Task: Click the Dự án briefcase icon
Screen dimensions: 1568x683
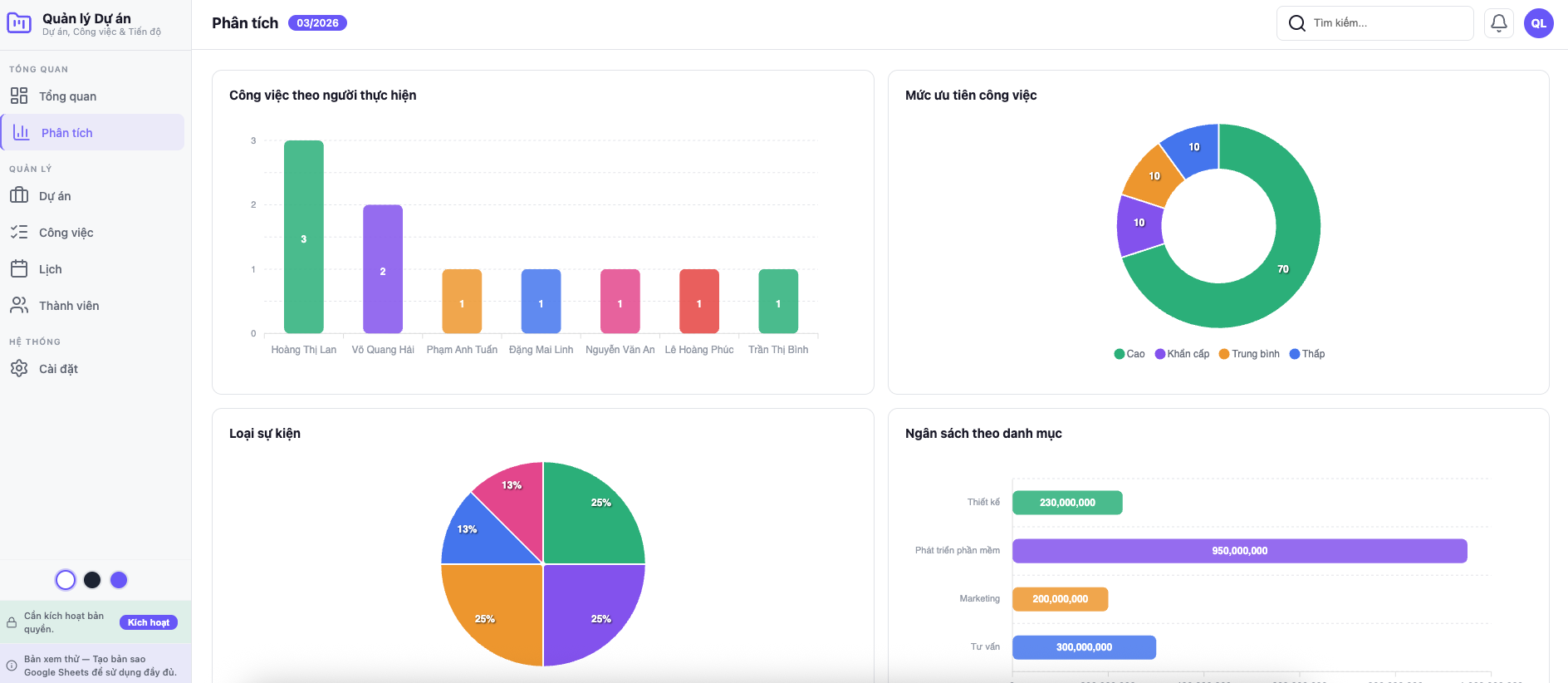Action: coord(19,196)
